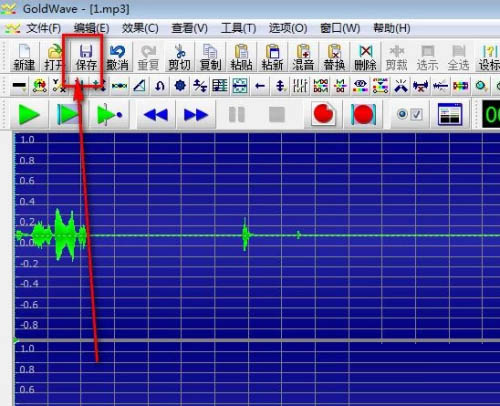Viewport: 500px width, 406px height.
Task: Click the 混音 (Mix) toolbar icon
Action: [x=303, y=57]
